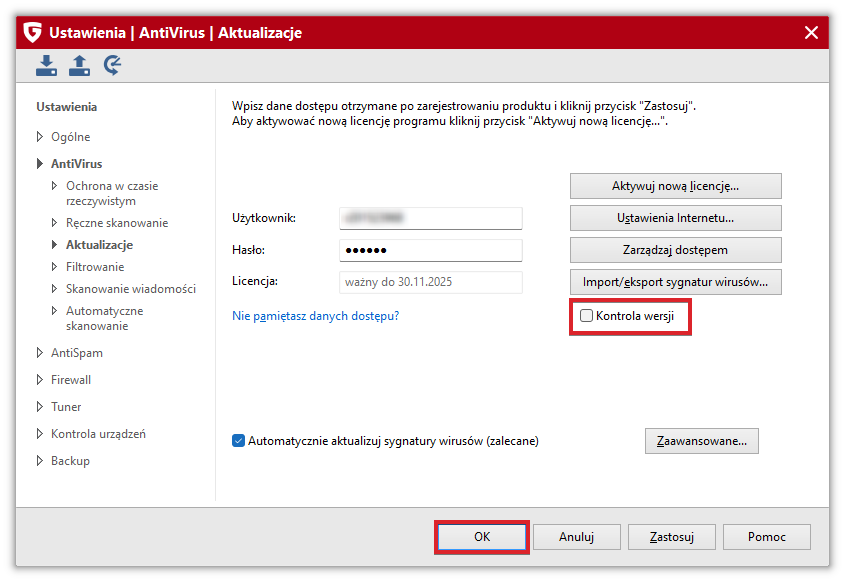Click the Licencja: label
845x582 pixels.
[255, 281]
